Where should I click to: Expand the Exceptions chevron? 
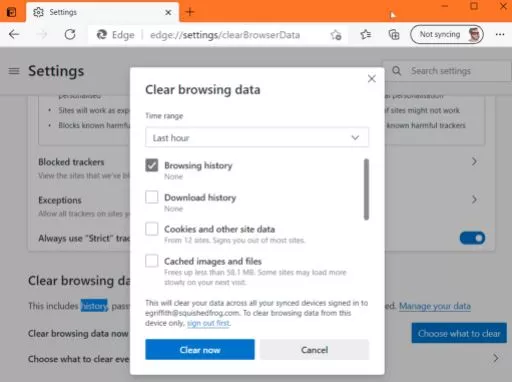click(x=474, y=200)
